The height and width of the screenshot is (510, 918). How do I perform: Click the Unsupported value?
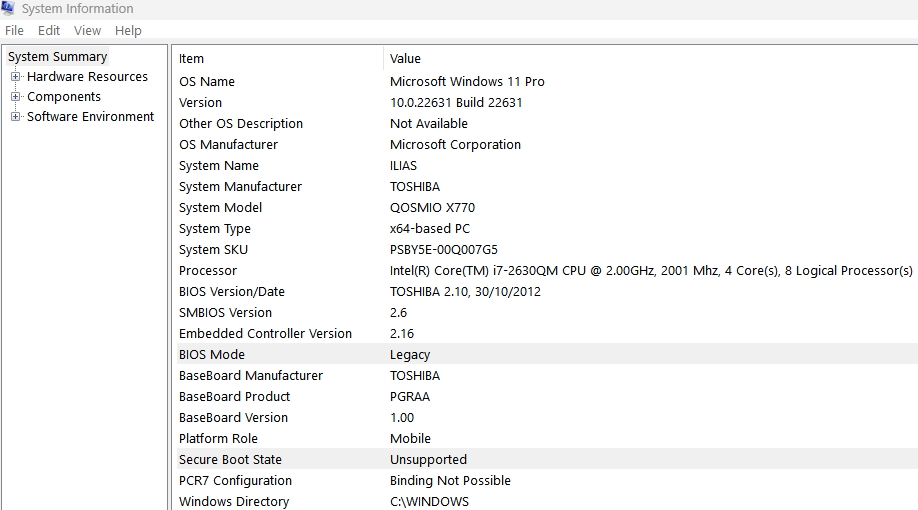pyautogui.click(x=429, y=460)
